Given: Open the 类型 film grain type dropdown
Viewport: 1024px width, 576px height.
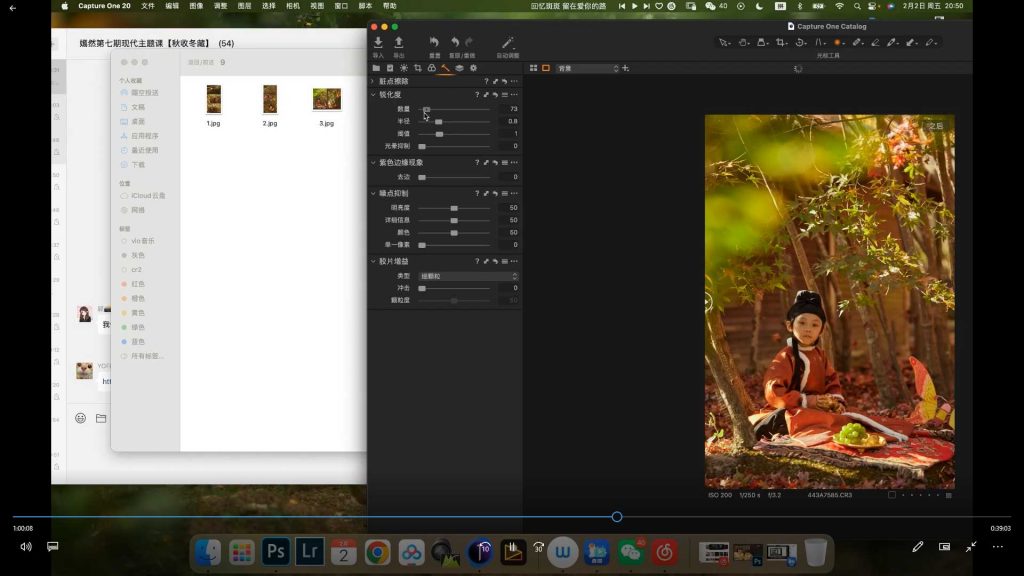Looking at the screenshot, I should [x=468, y=276].
